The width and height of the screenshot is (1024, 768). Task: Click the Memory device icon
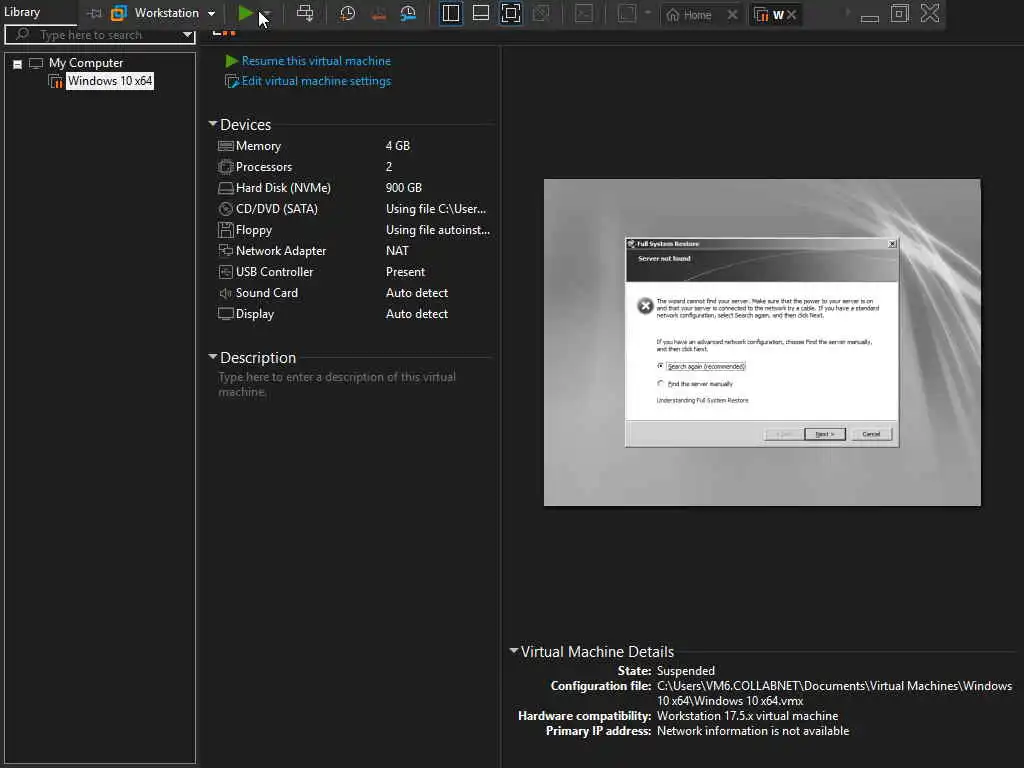pyautogui.click(x=225, y=146)
